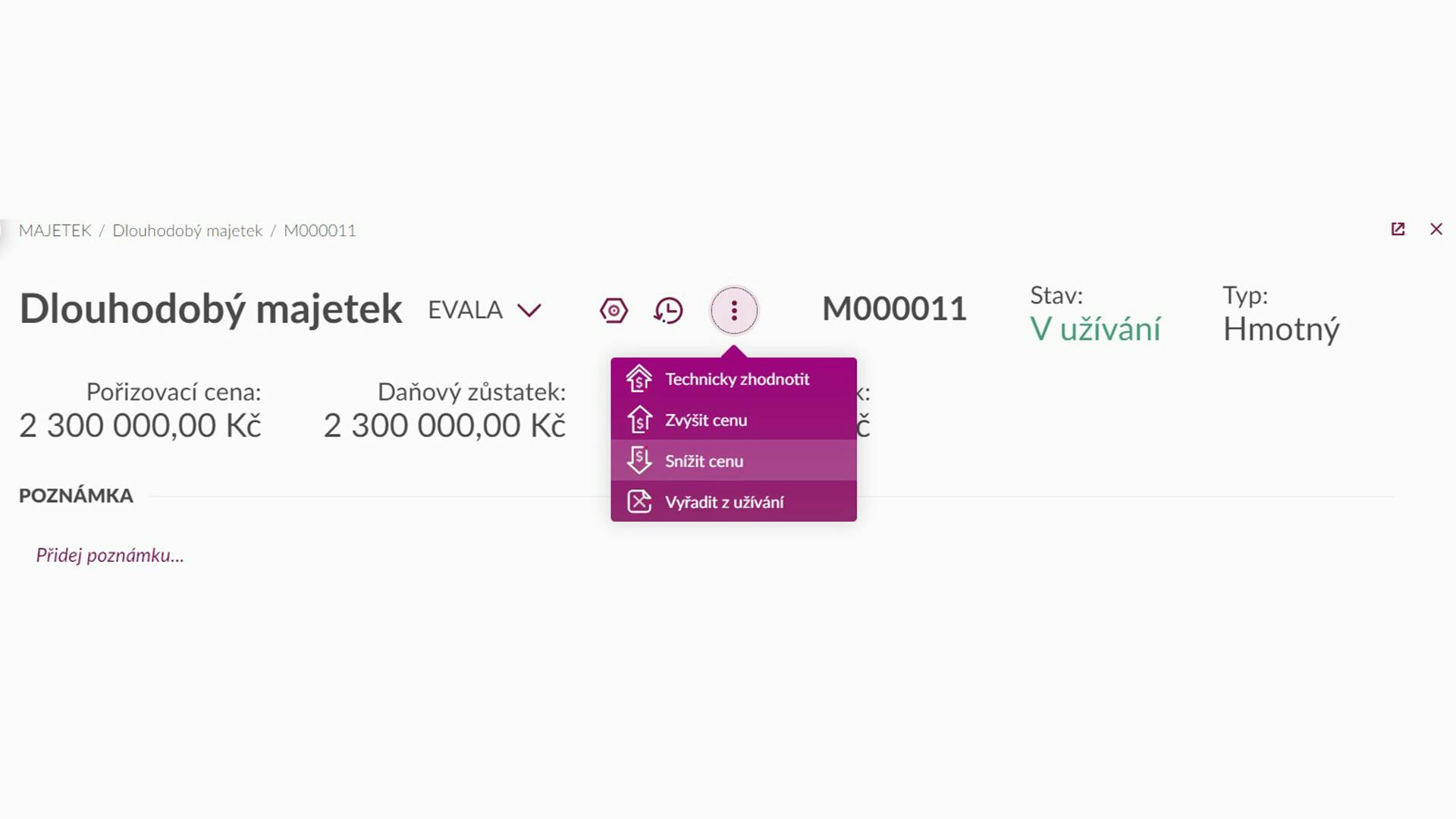The image size is (1456, 819).
Task: Click the Pořizovací cena amount
Action: coord(140,425)
